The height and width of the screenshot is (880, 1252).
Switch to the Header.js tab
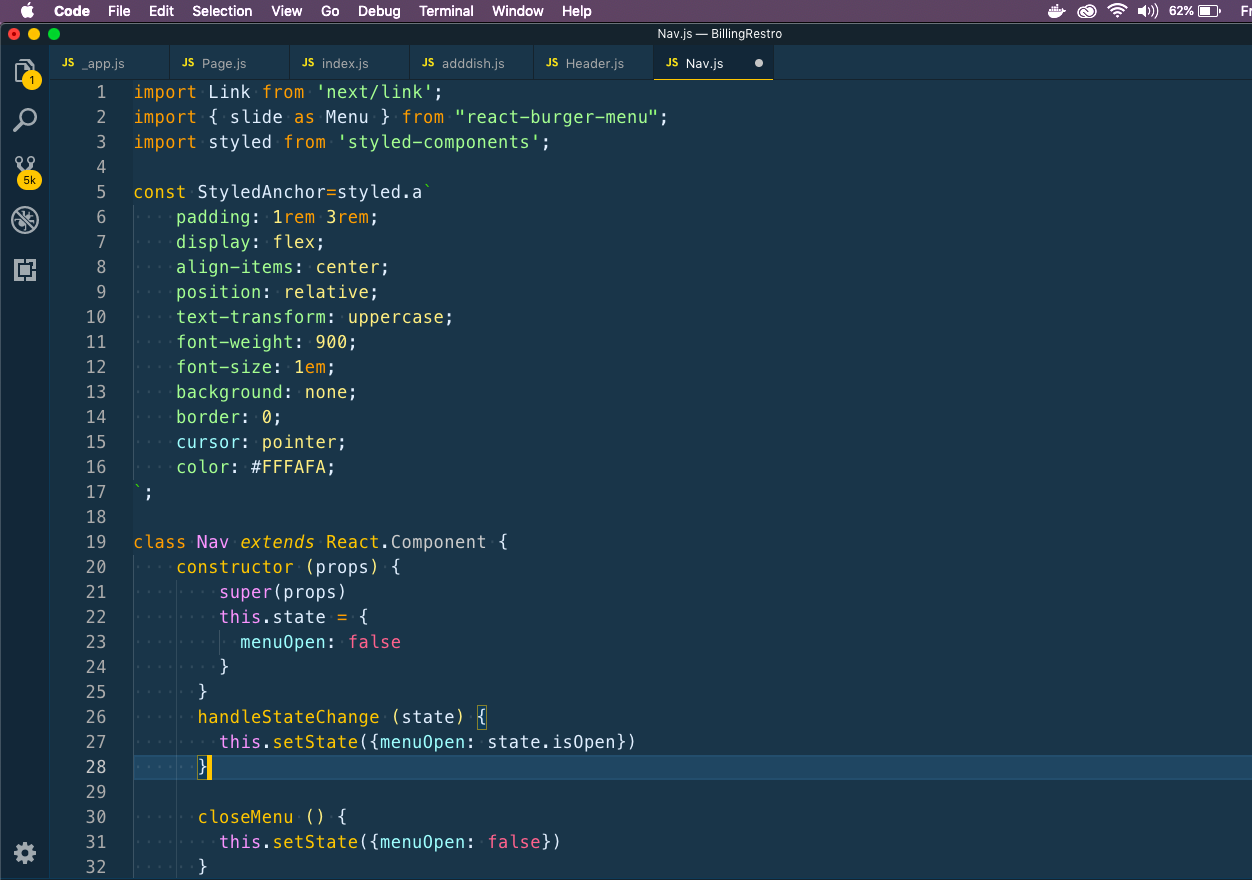coord(593,63)
